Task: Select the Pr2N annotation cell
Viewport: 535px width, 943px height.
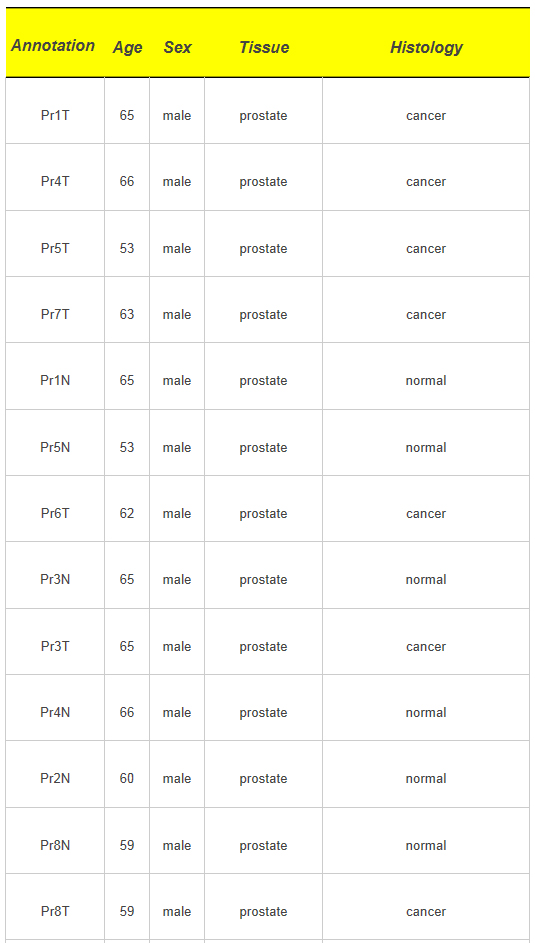Action: pyautogui.click(x=55, y=774)
